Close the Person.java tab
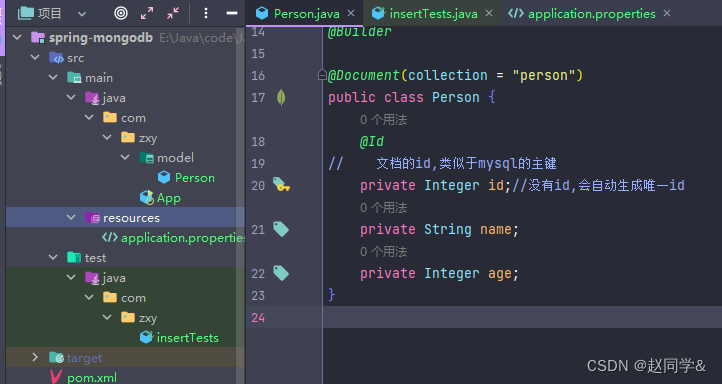The image size is (722, 384). tap(351, 13)
